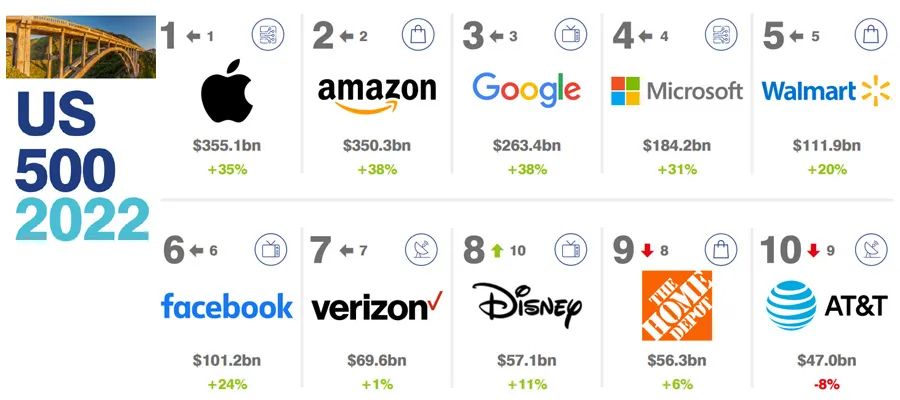The image size is (900, 400).
Task: Click the Amazon logo
Action: click(377, 93)
